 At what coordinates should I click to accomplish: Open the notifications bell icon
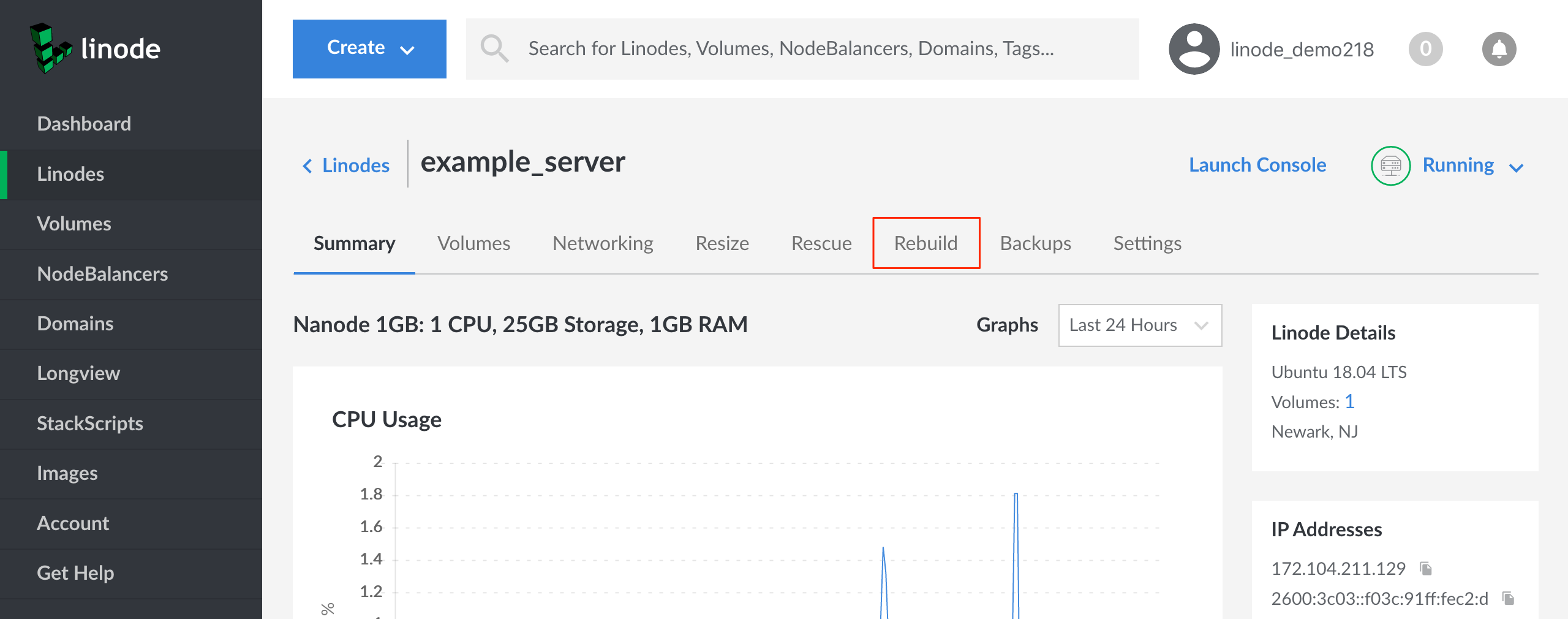click(1498, 49)
